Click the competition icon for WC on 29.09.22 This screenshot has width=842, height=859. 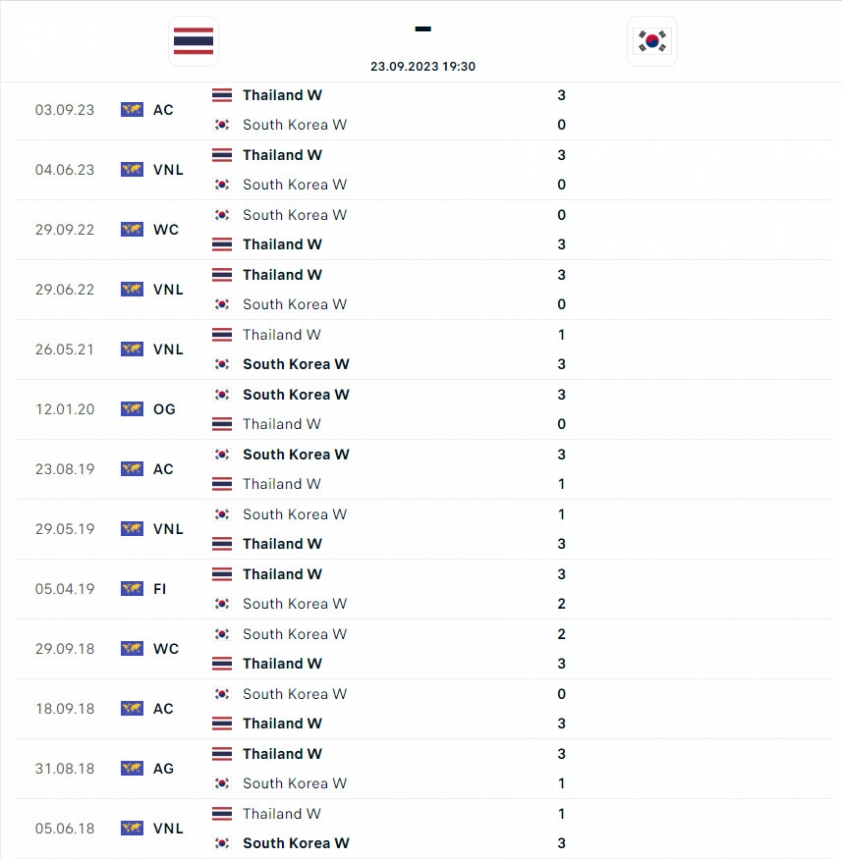[x=132, y=230]
